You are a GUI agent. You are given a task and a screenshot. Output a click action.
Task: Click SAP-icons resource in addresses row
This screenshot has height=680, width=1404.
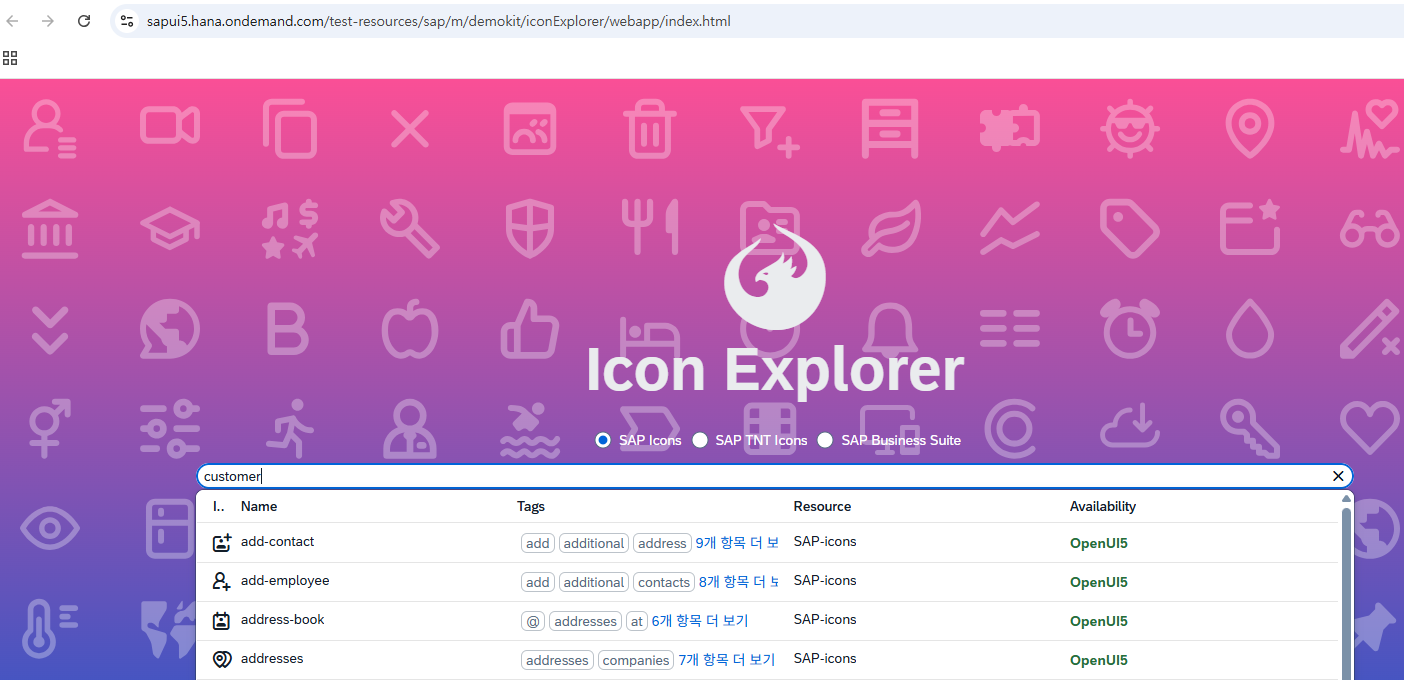click(x=825, y=658)
